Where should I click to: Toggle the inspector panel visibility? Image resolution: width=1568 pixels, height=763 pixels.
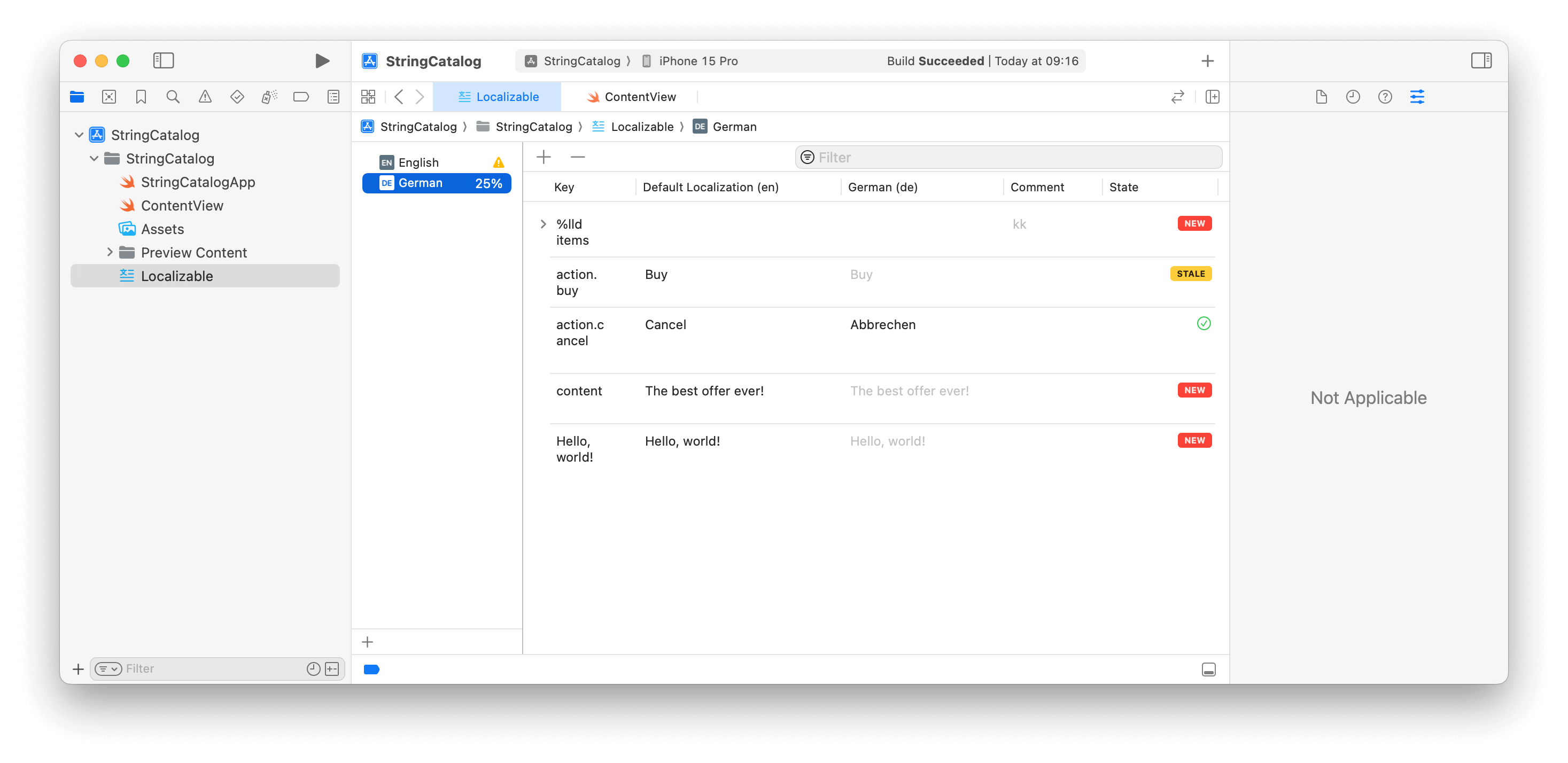(1481, 60)
